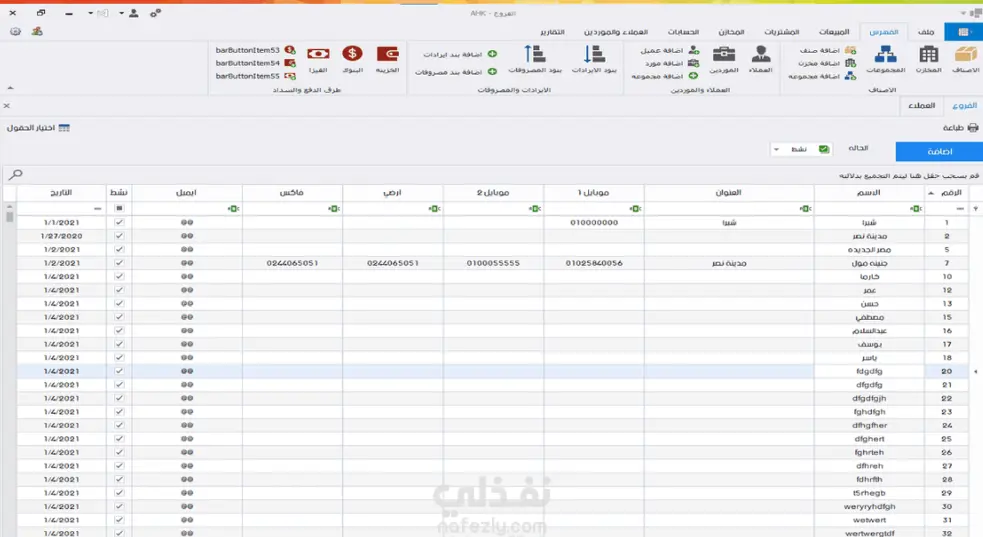
Task: Close the open document tab with X
Action: [x=7, y=106]
